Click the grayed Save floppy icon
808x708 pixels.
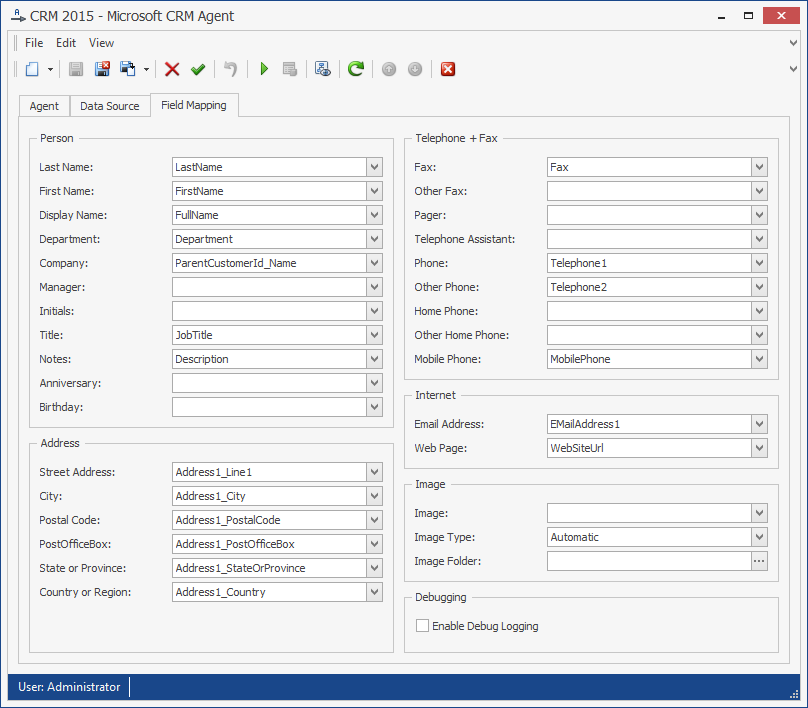76,69
